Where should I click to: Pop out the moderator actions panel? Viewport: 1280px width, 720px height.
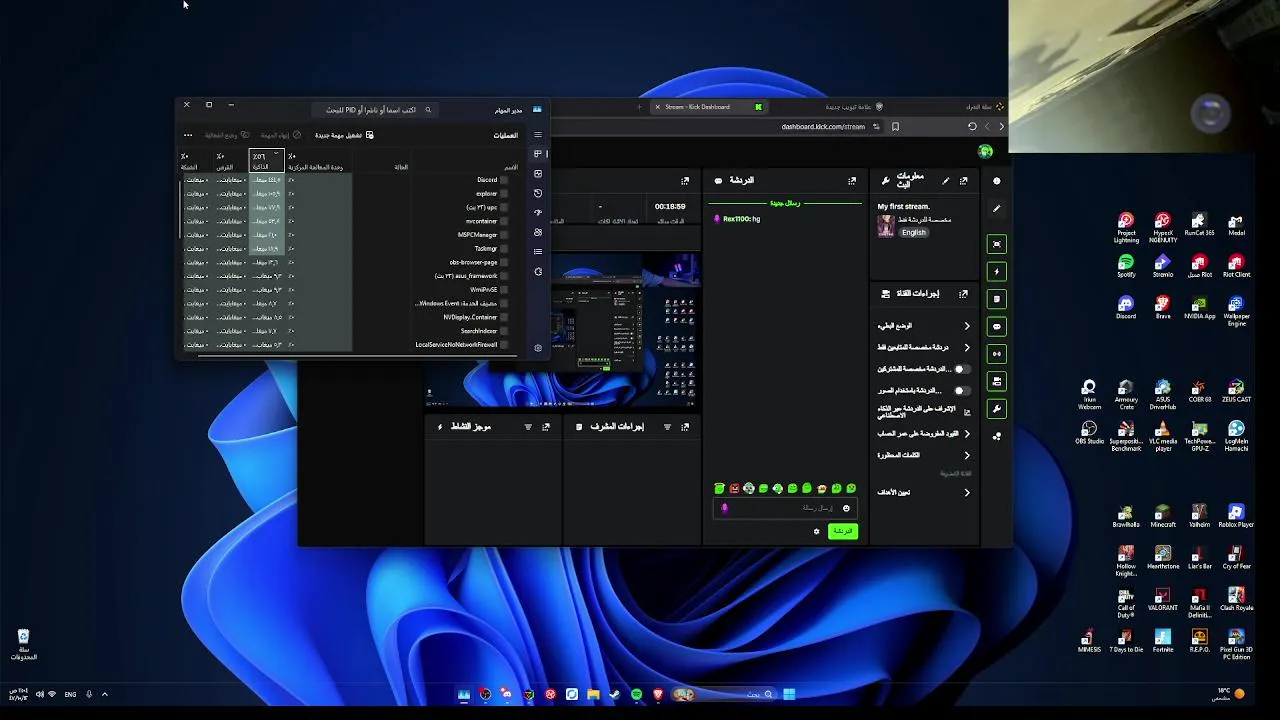tap(685, 427)
